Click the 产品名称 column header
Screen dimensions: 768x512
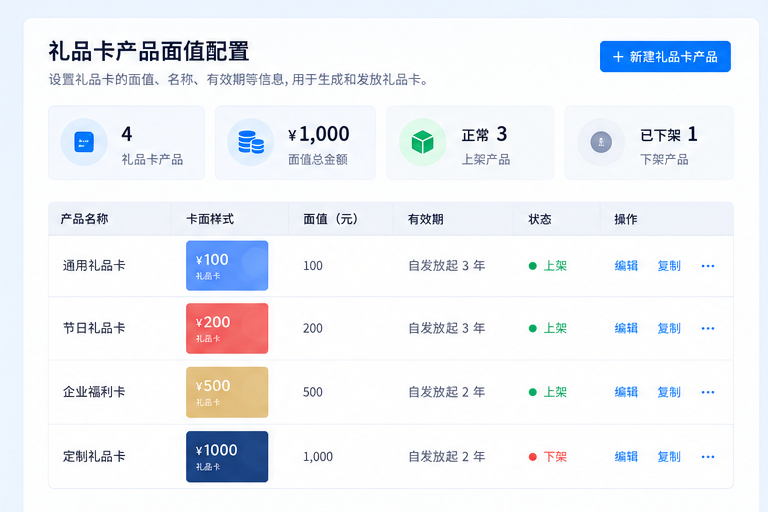pyautogui.click(x=84, y=219)
